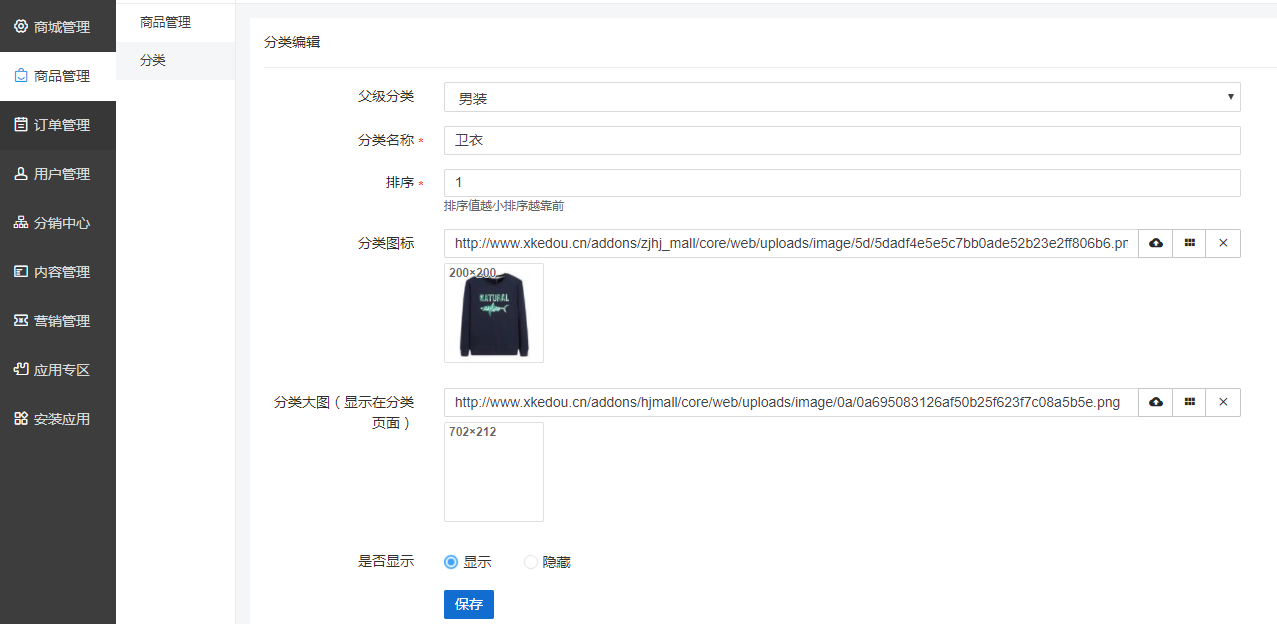Open image gallery grid icon for 分类大图
Image resolution: width=1277 pixels, height=624 pixels.
1189,402
